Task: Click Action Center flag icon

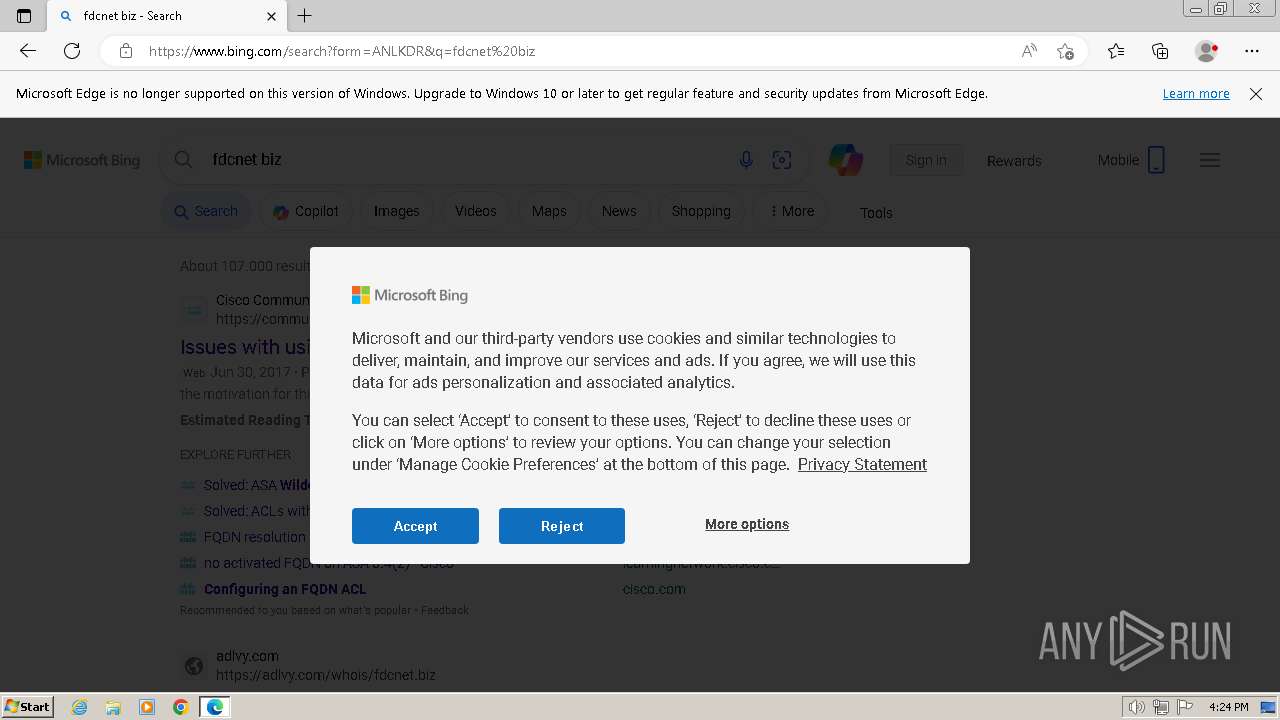Action: pyautogui.click(x=1185, y=707)
